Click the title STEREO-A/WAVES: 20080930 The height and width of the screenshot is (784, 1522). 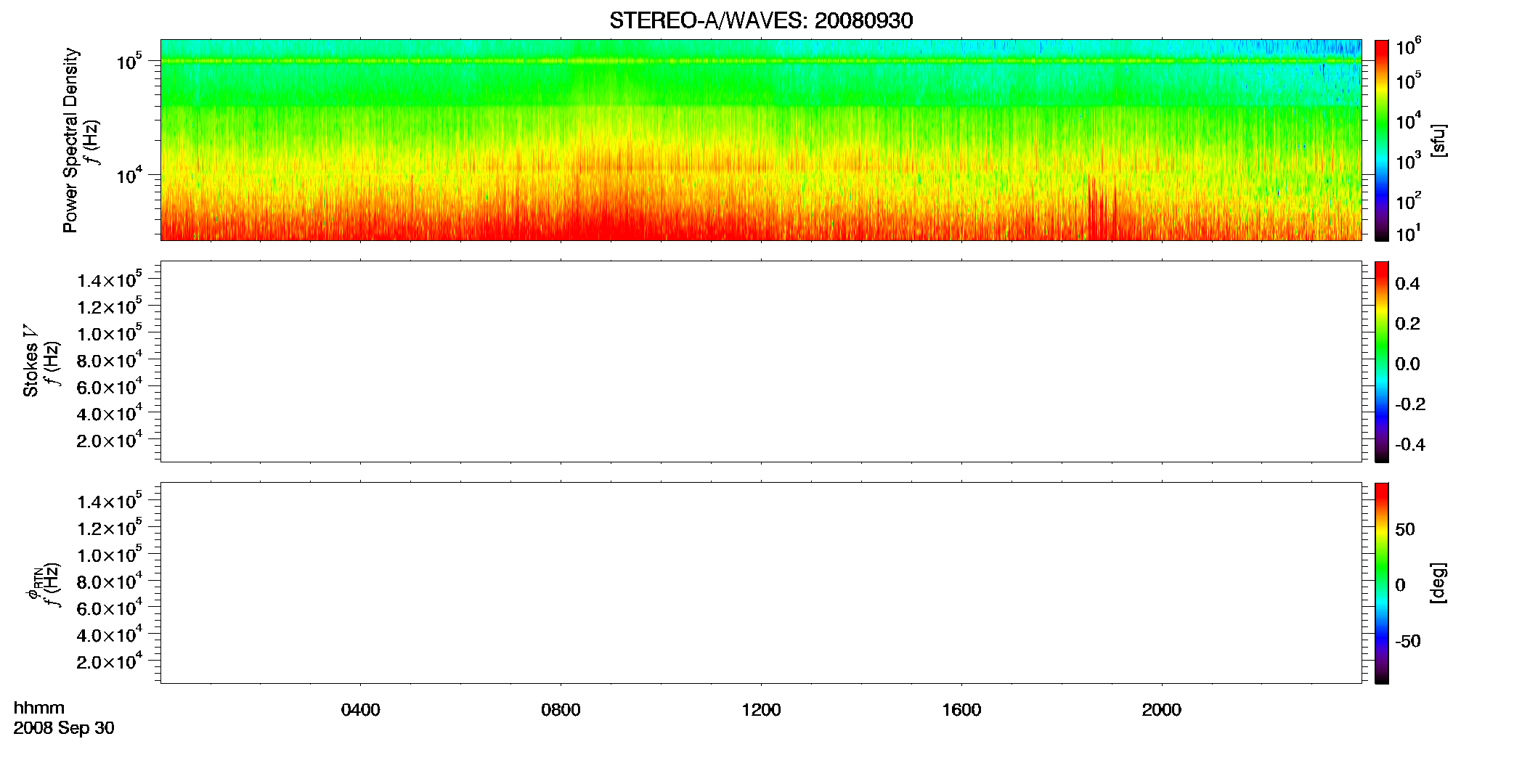pyautogui.click(x=761, y=21)
